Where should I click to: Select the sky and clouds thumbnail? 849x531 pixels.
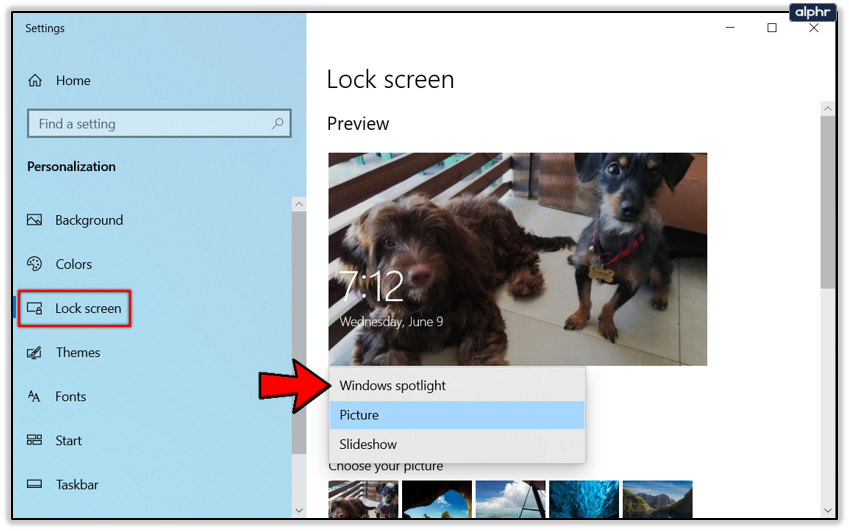511,499
